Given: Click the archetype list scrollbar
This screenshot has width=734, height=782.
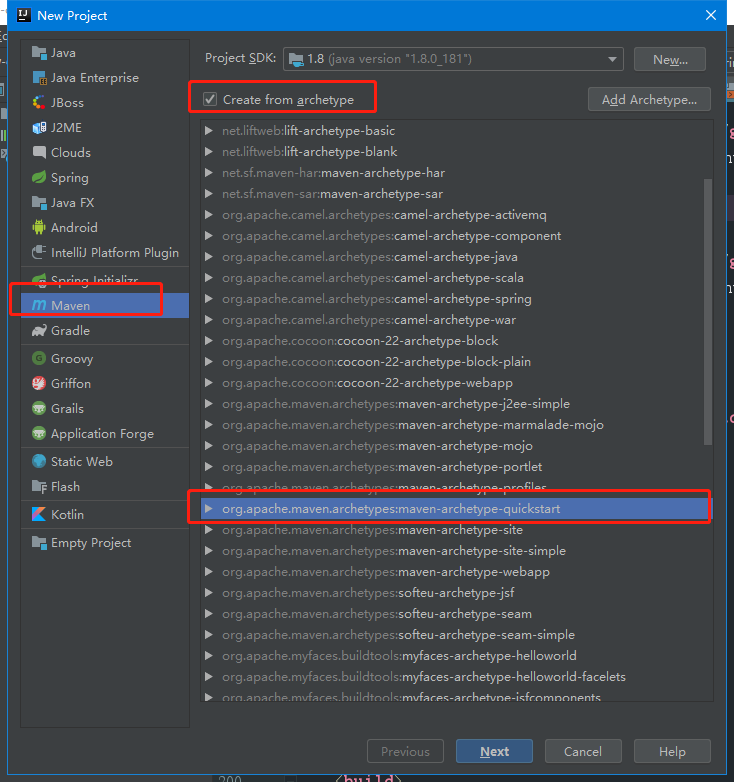Looking at the screenshot, I should [x=708, y=312].
